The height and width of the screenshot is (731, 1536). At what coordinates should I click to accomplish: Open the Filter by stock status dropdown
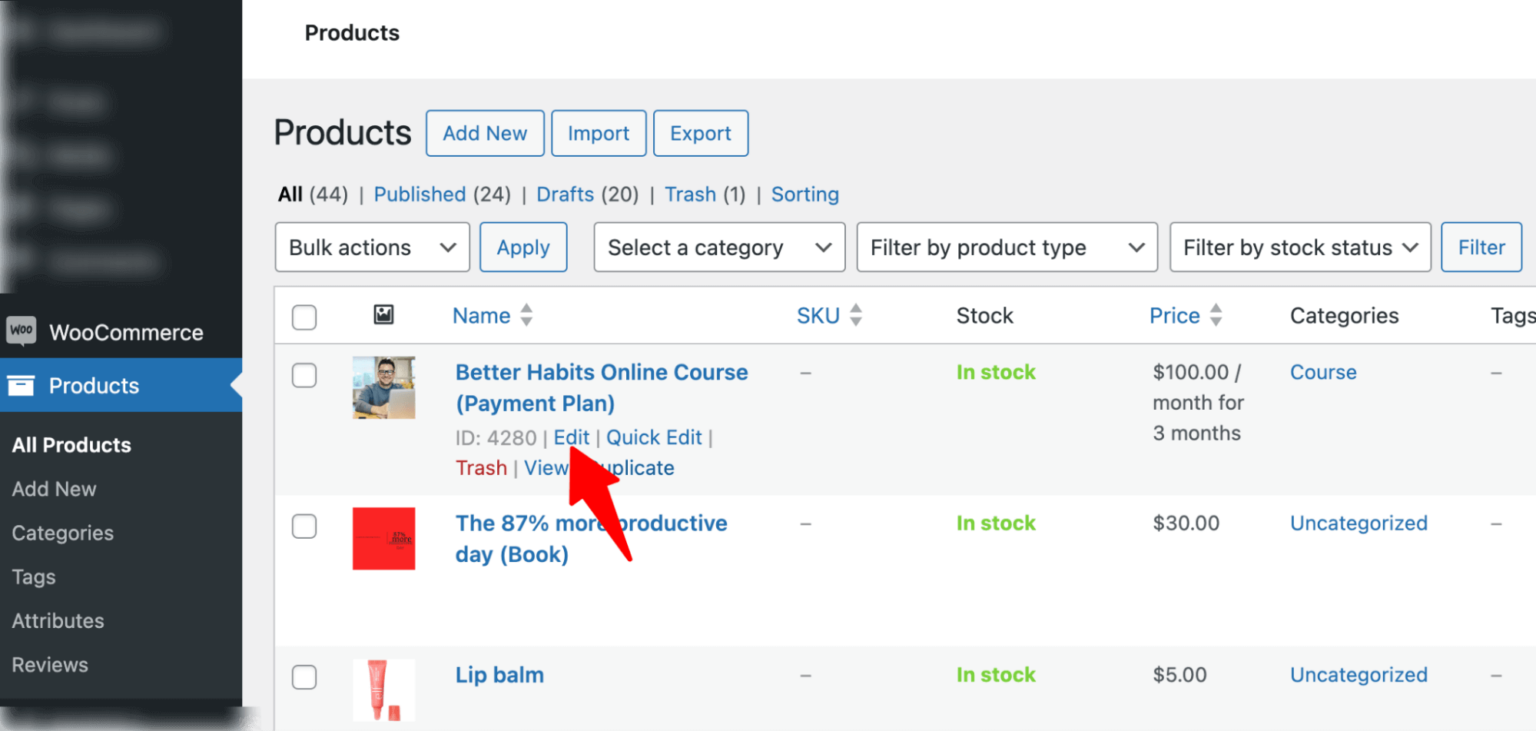coord(1299,247)
